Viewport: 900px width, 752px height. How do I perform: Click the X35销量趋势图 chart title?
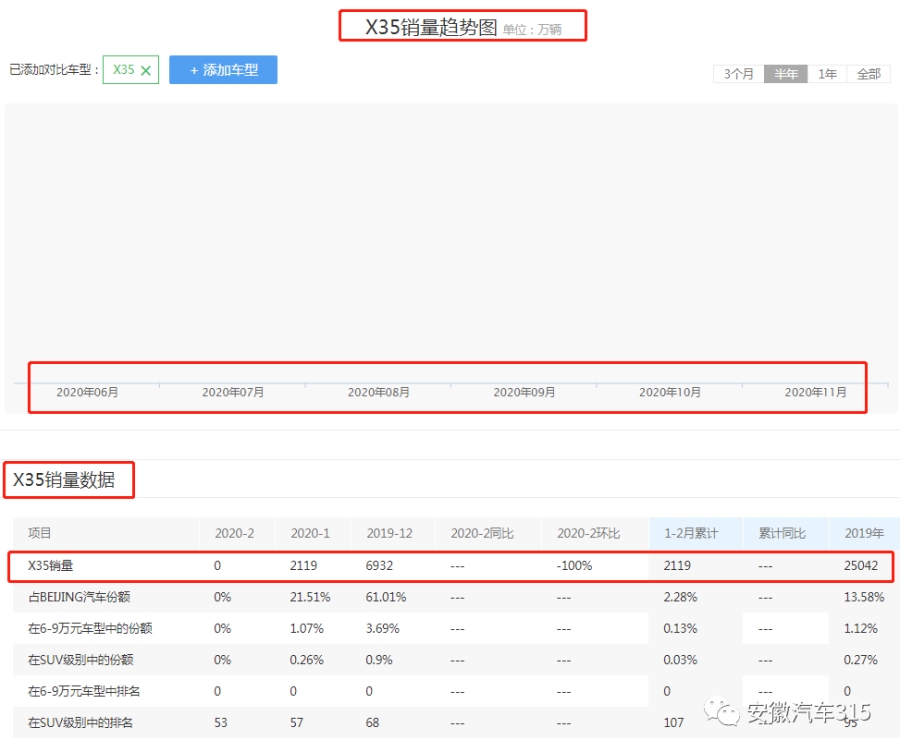point(431,27)
